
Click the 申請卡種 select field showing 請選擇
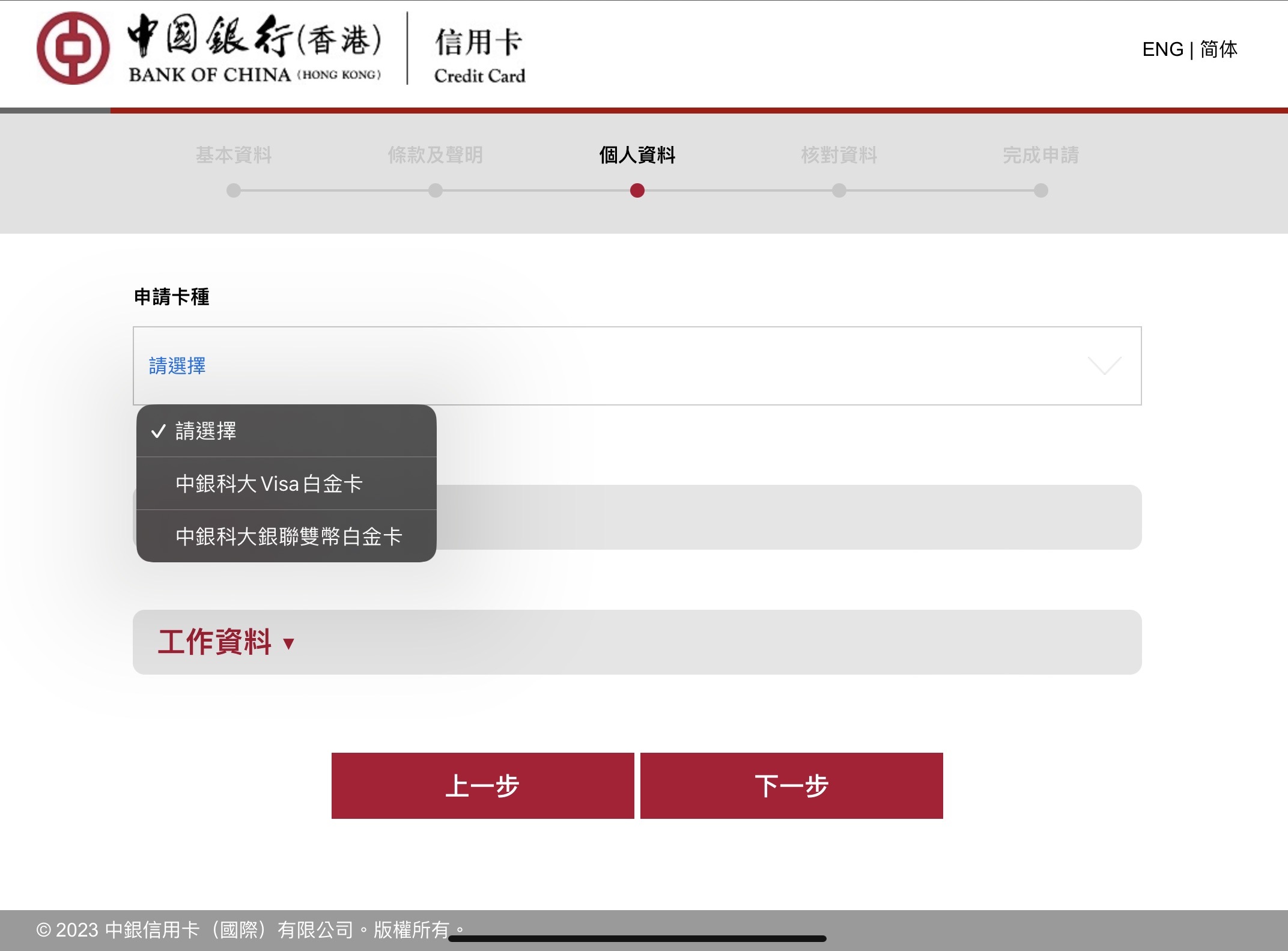pos(637,366)
